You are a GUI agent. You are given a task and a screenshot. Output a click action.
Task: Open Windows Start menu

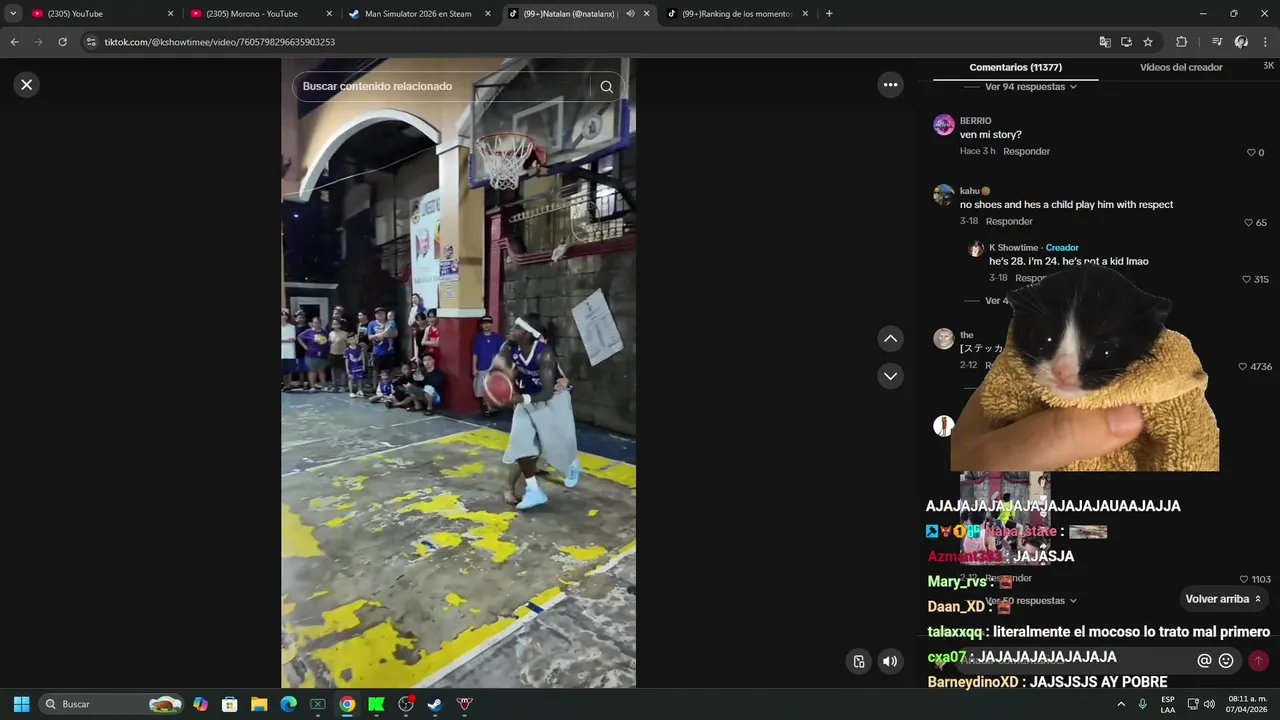21,704
